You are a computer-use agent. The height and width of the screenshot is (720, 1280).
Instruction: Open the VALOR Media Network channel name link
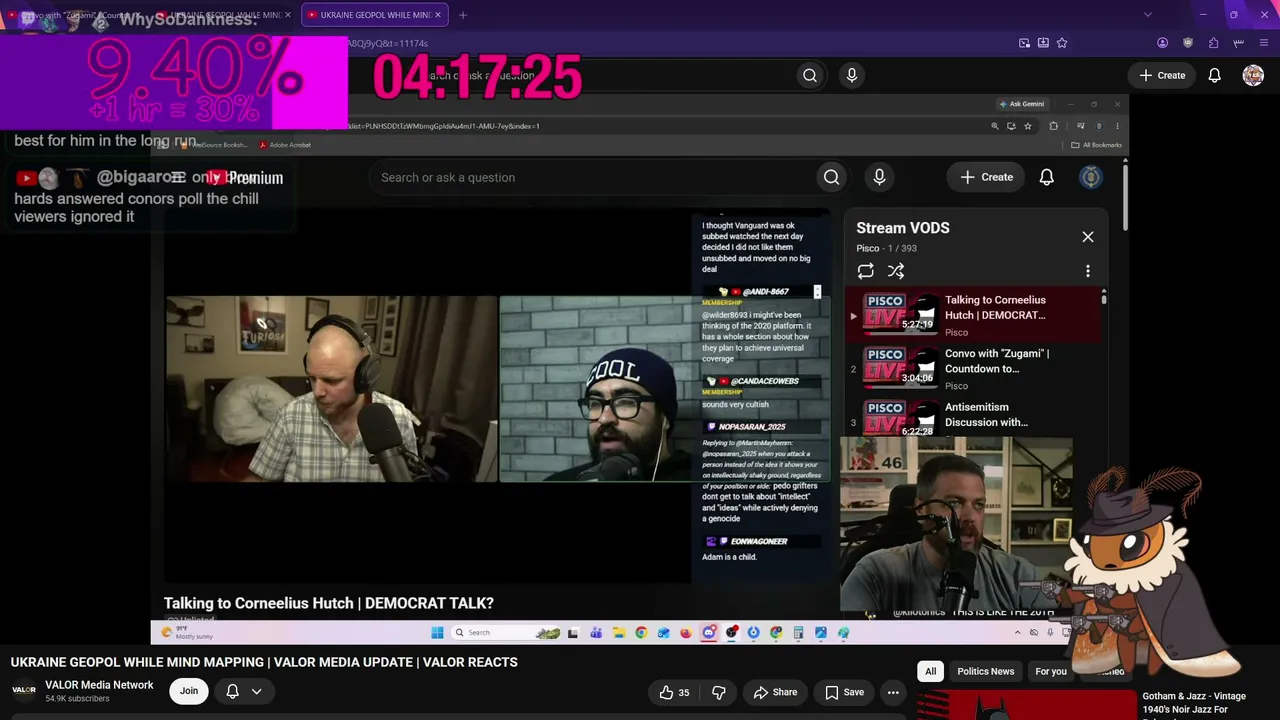pyautogui.click(x=99, y=685)
